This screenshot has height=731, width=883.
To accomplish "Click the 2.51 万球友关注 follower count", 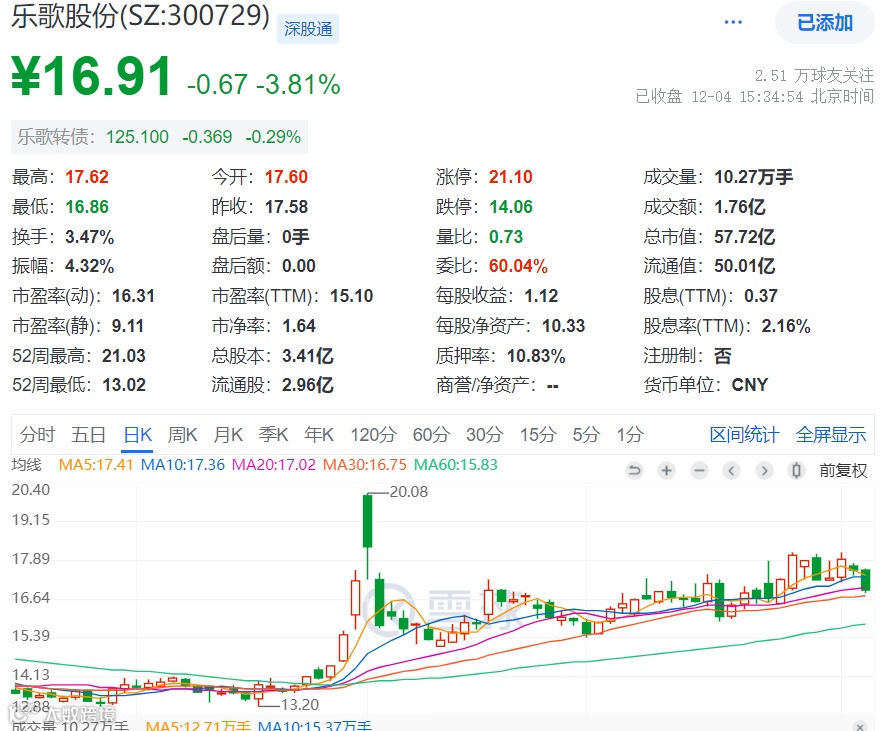I will (x=814, y=75).
